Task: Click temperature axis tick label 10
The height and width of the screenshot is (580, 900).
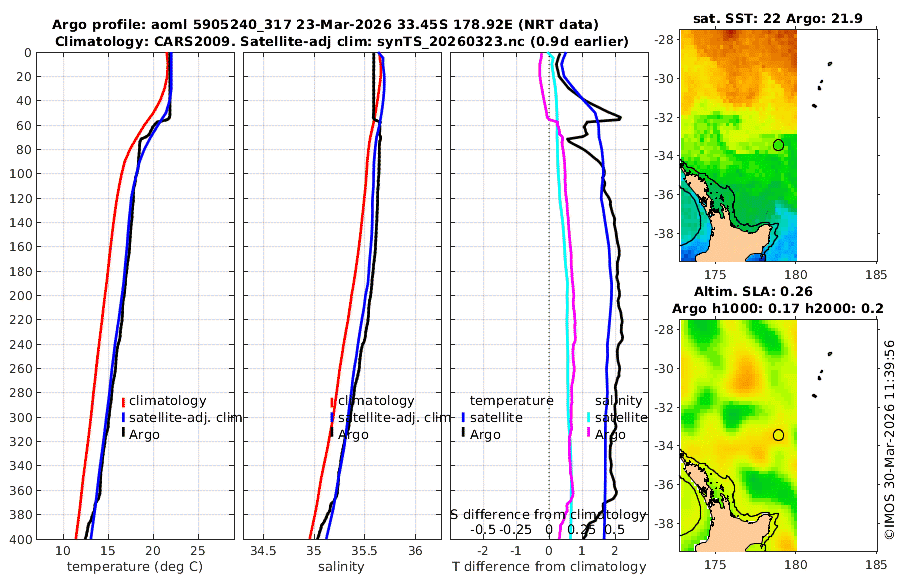Action: (63, 551)
